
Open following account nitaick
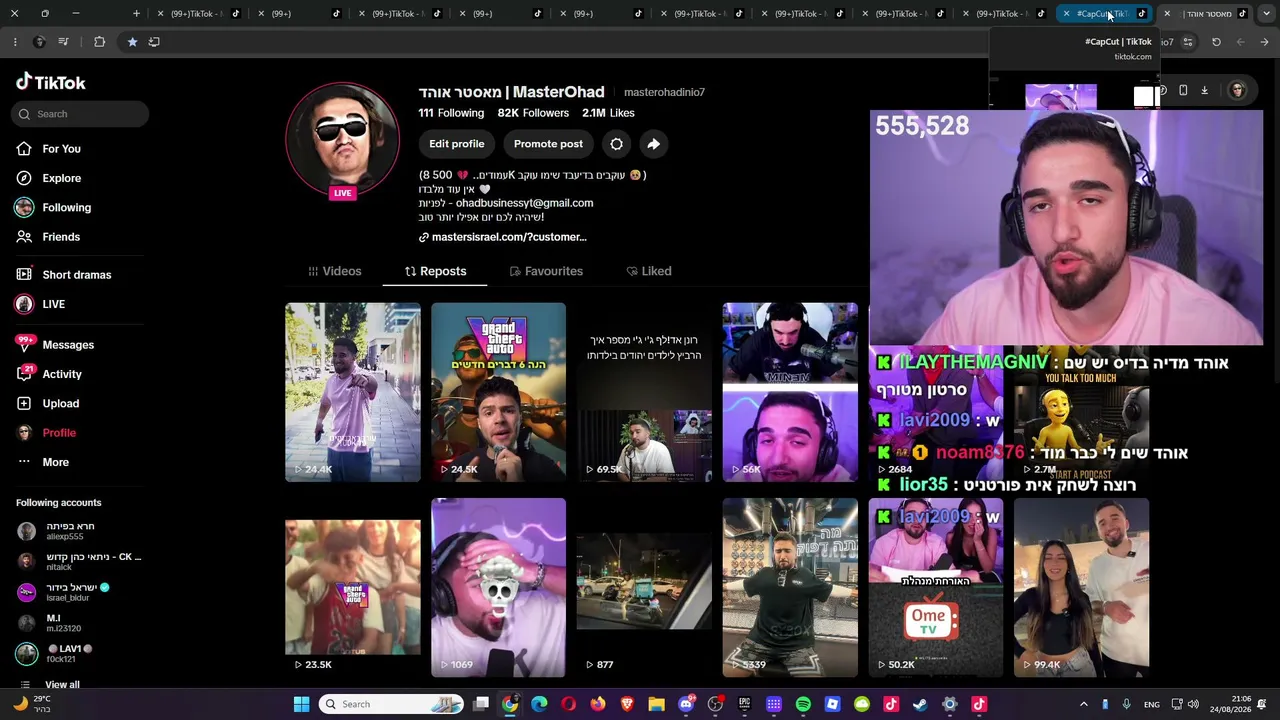click(x=79, y=561)
